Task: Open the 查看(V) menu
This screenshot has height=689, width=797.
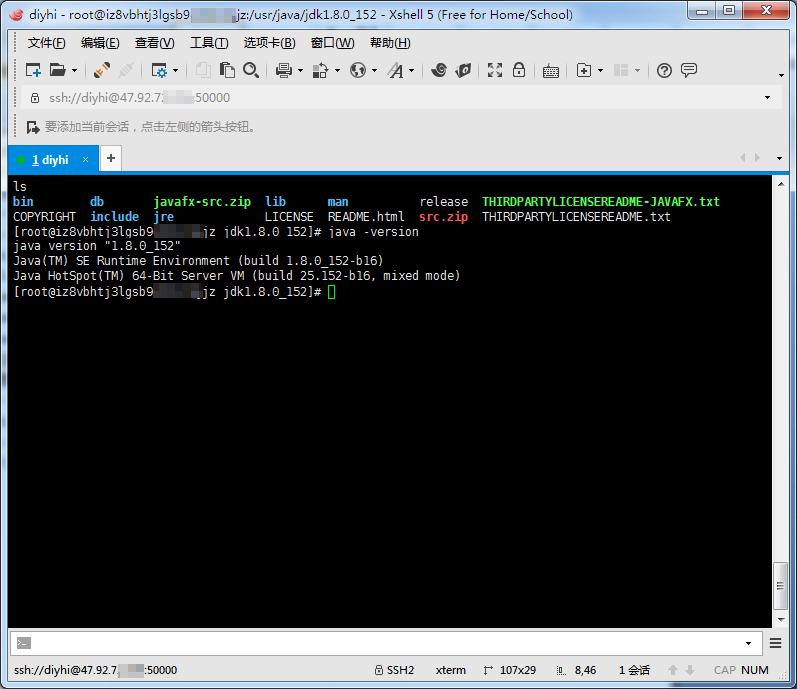Action: point(155,43)
